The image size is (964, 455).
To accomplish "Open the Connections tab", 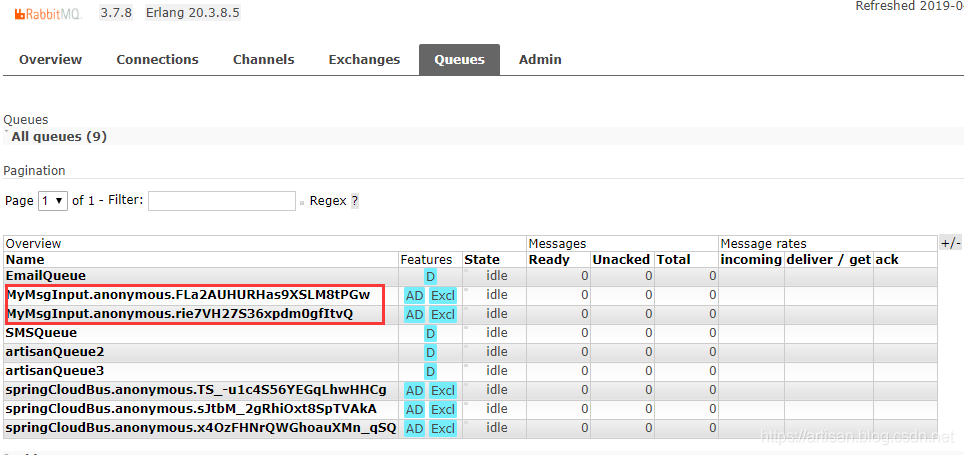I will click(157, 60).
